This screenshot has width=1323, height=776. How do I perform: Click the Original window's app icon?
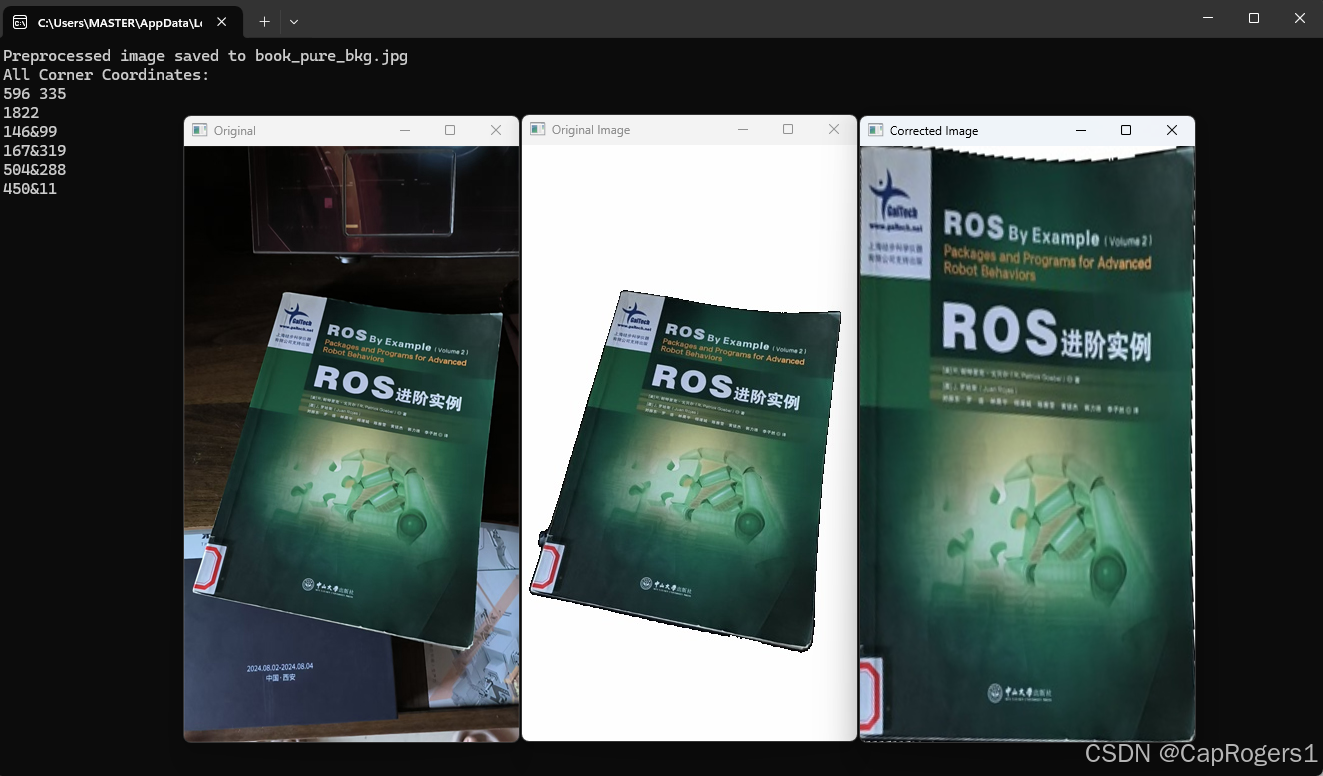pyautogui.click(x=199, y=130)
